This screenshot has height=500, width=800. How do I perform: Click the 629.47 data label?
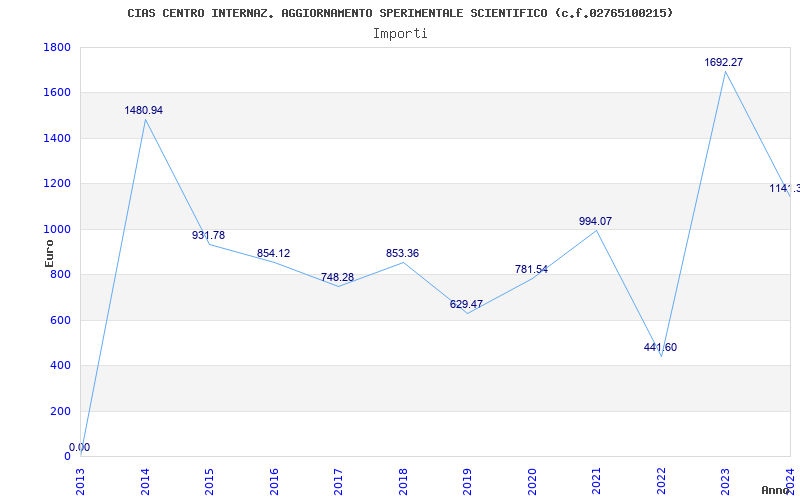pos(466,304)
